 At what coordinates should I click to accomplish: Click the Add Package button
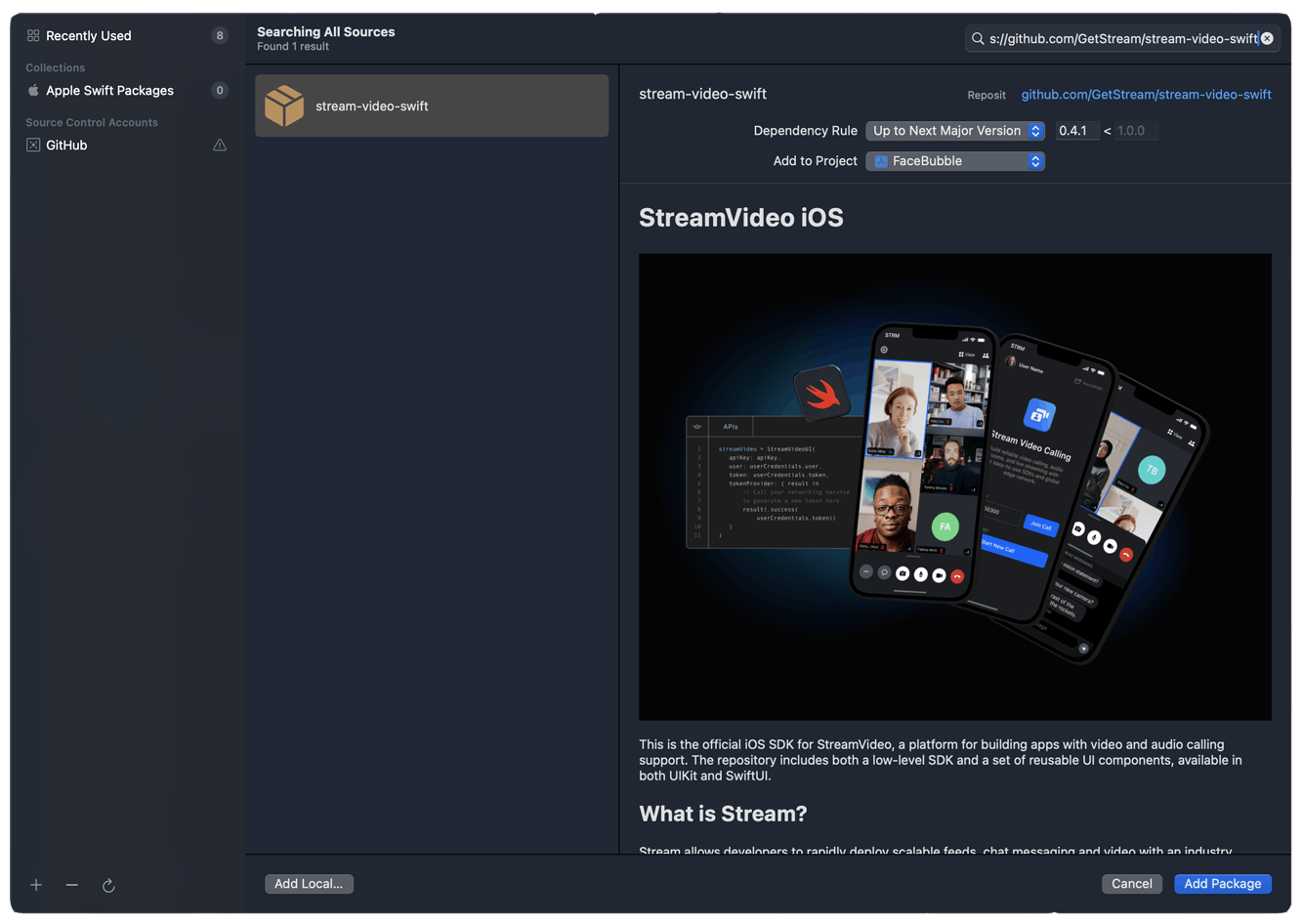pyautogui.click(x=1222, y=884)
